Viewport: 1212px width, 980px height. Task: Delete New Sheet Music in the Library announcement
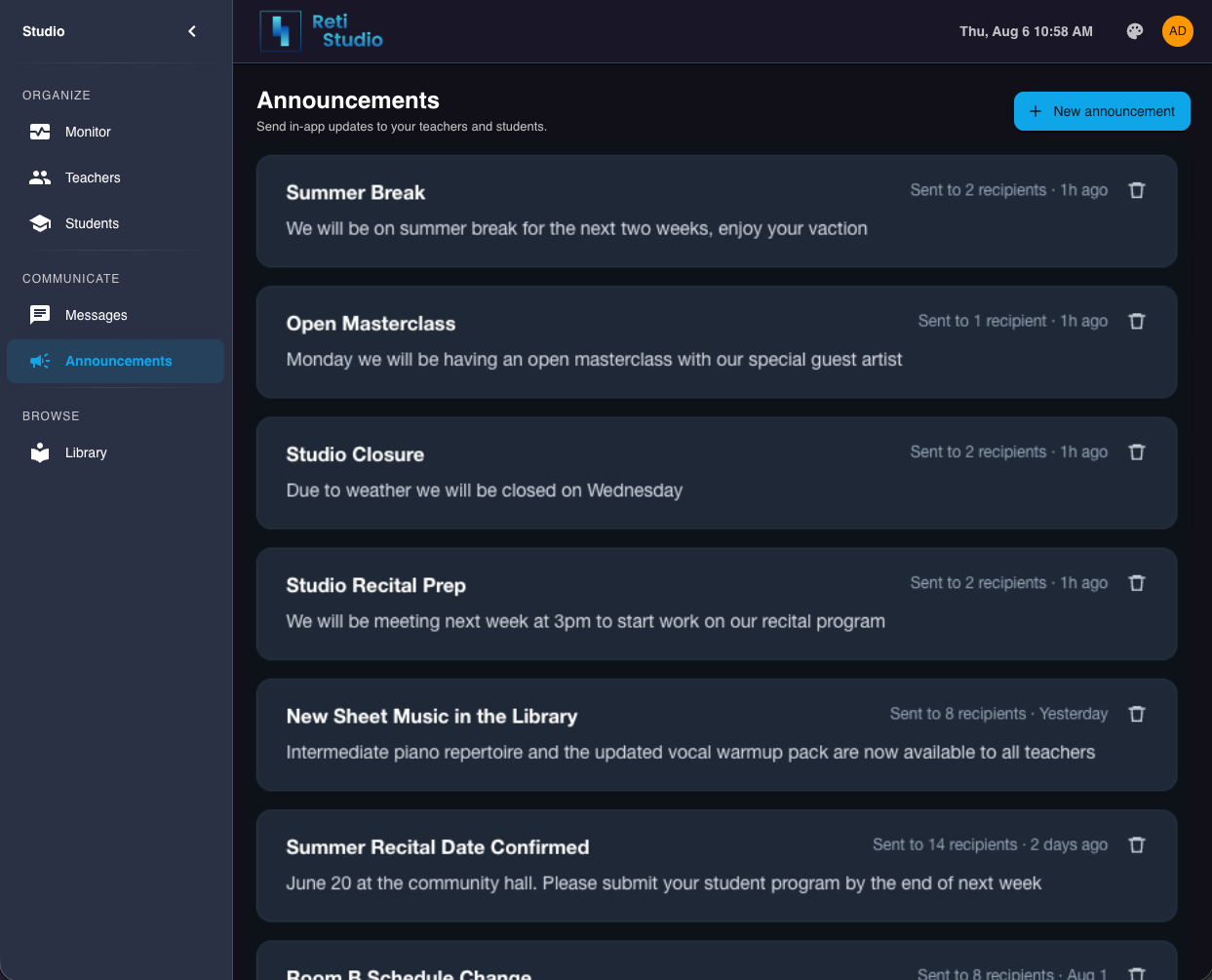[1137, 714]
